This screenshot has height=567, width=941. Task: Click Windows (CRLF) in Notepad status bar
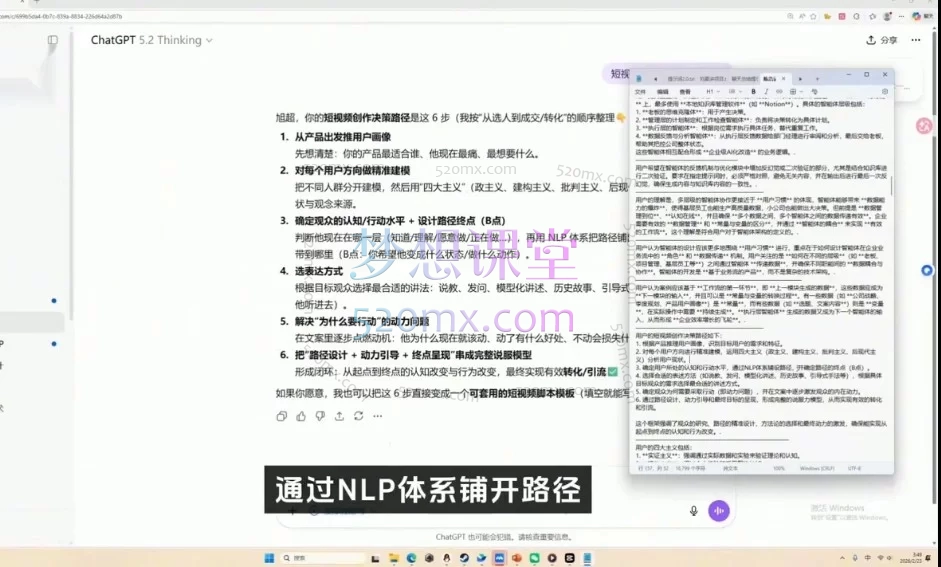[817, 469]
